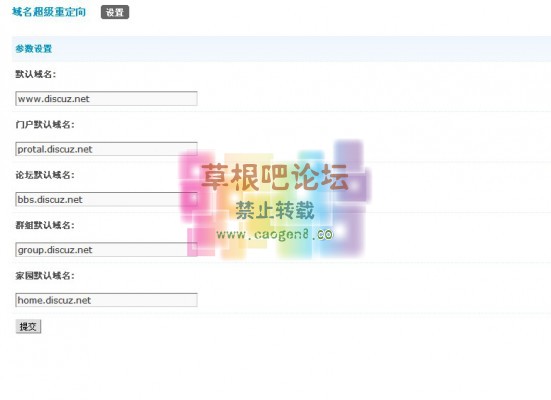Focus the home.discuz.net home domain field
The width and height of the screenshot is (551, 400).
tap(106, 300)
